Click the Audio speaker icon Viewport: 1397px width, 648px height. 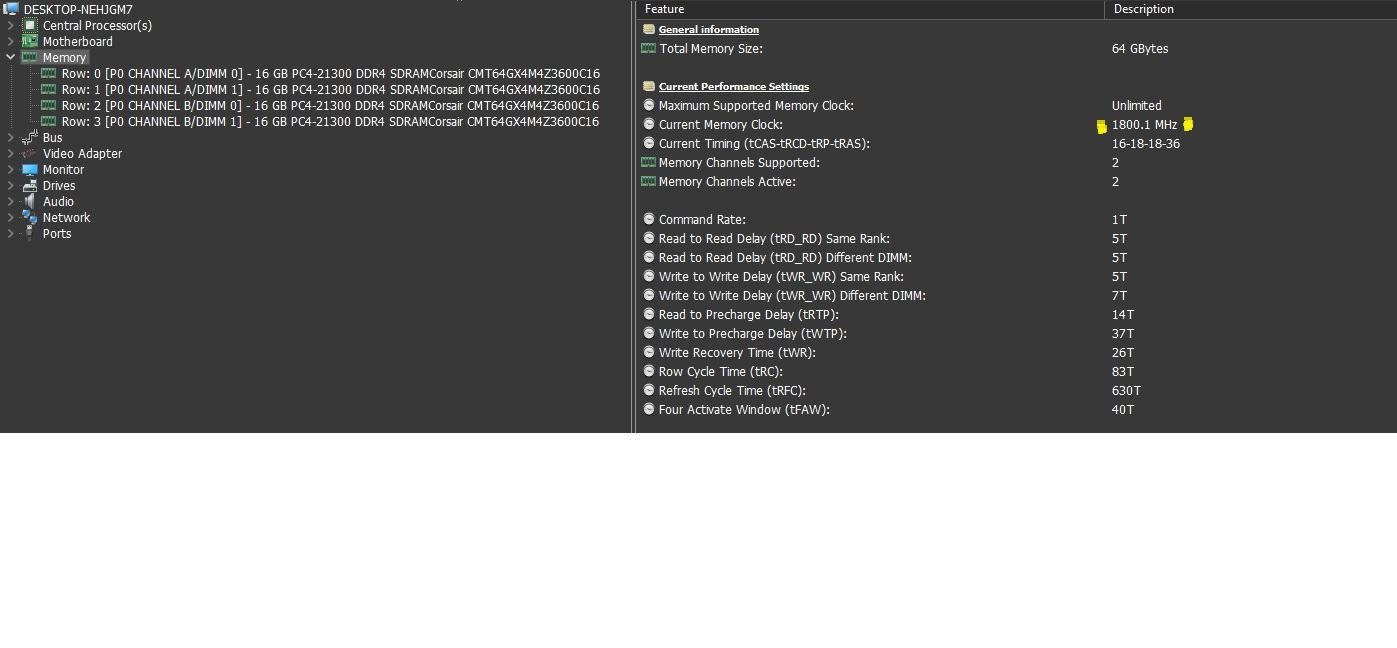tap(30, 202)
